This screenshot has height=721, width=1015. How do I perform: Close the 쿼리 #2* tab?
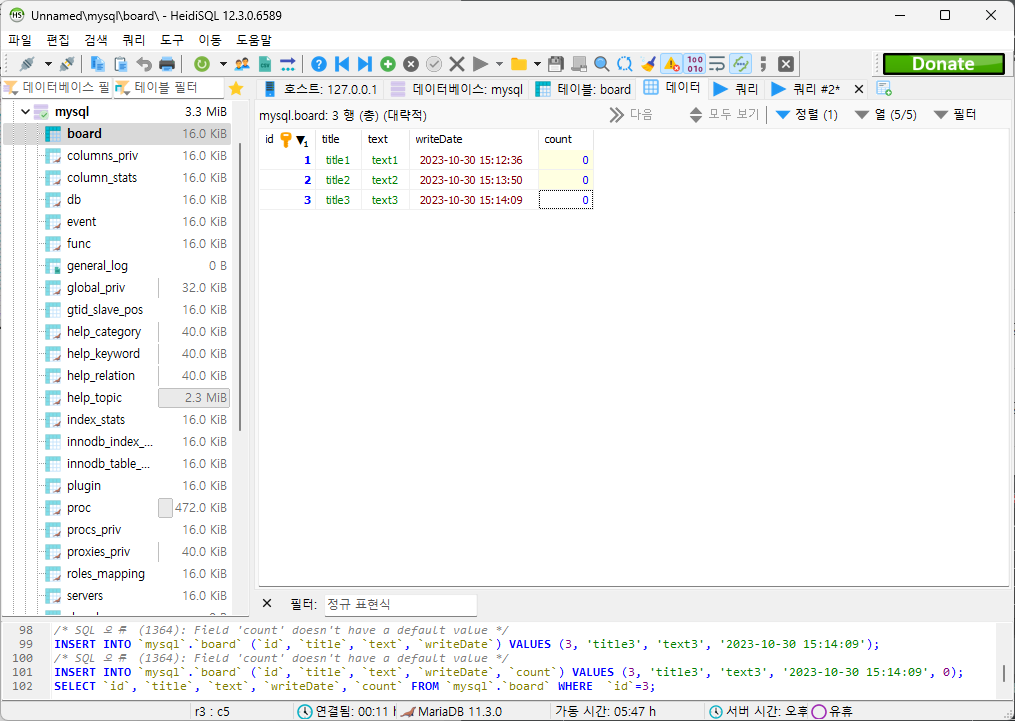coord(859,89)
